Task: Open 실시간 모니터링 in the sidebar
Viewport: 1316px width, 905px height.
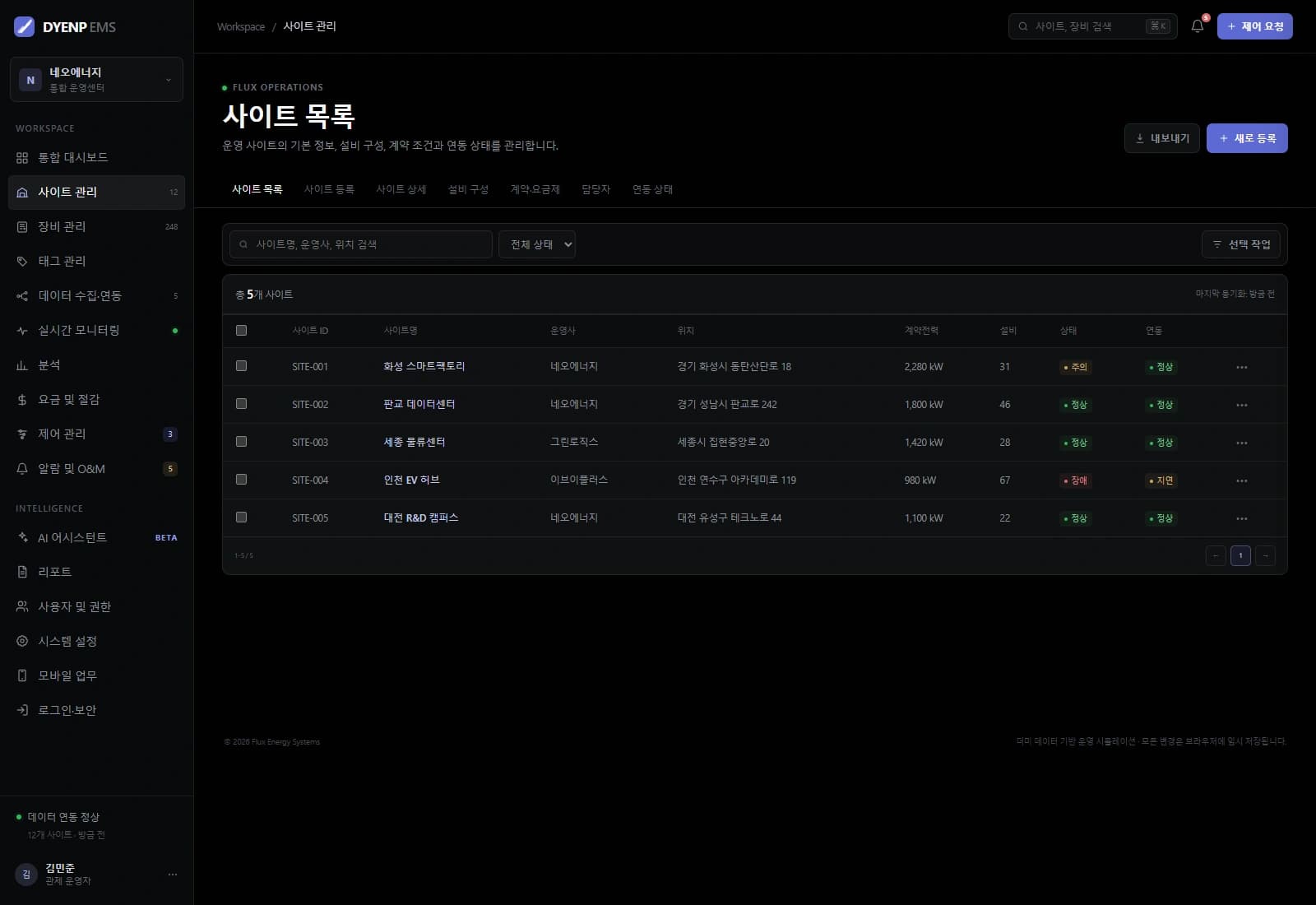Action: [x=96, y=330]
